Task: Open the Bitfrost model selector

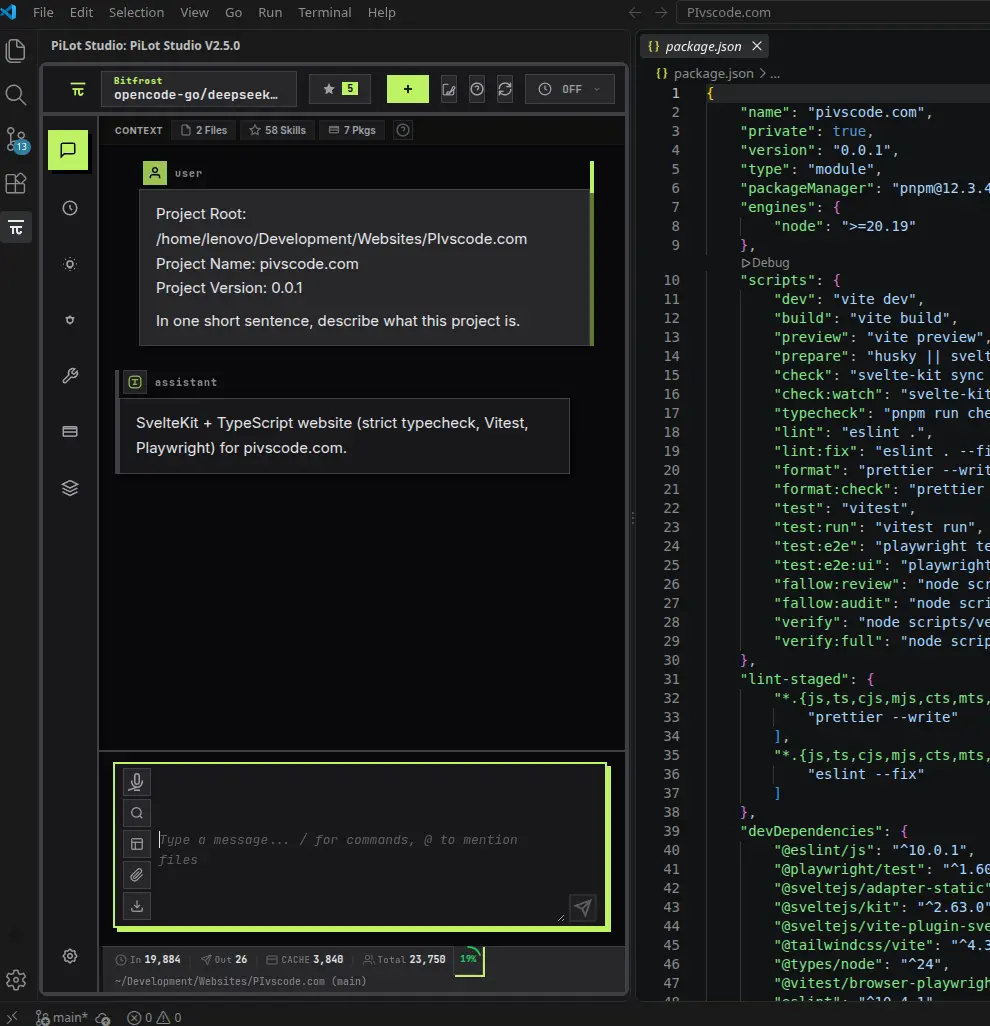Action: coord(199,88)
